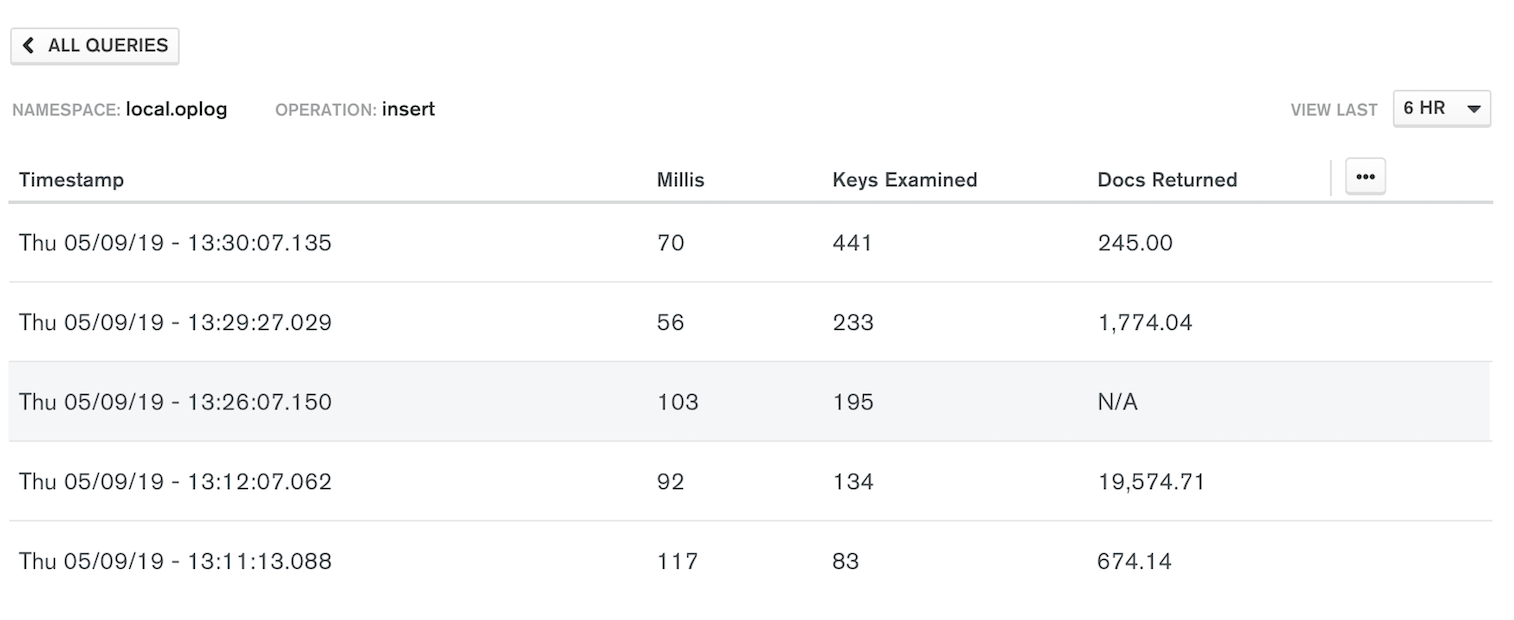Screen dimensions: 1514x620
Task: Click the 19,574.71 docs returned value
Action: tap(1151, 482)
